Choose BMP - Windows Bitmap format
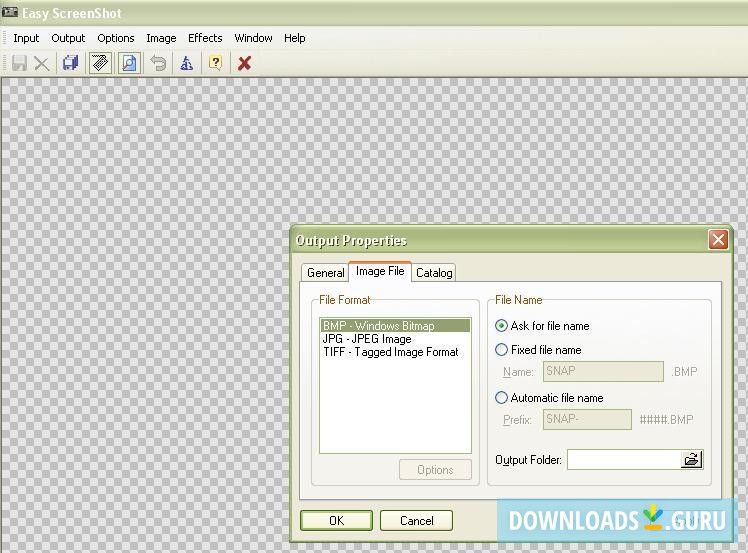 click(x=395, y=325)
